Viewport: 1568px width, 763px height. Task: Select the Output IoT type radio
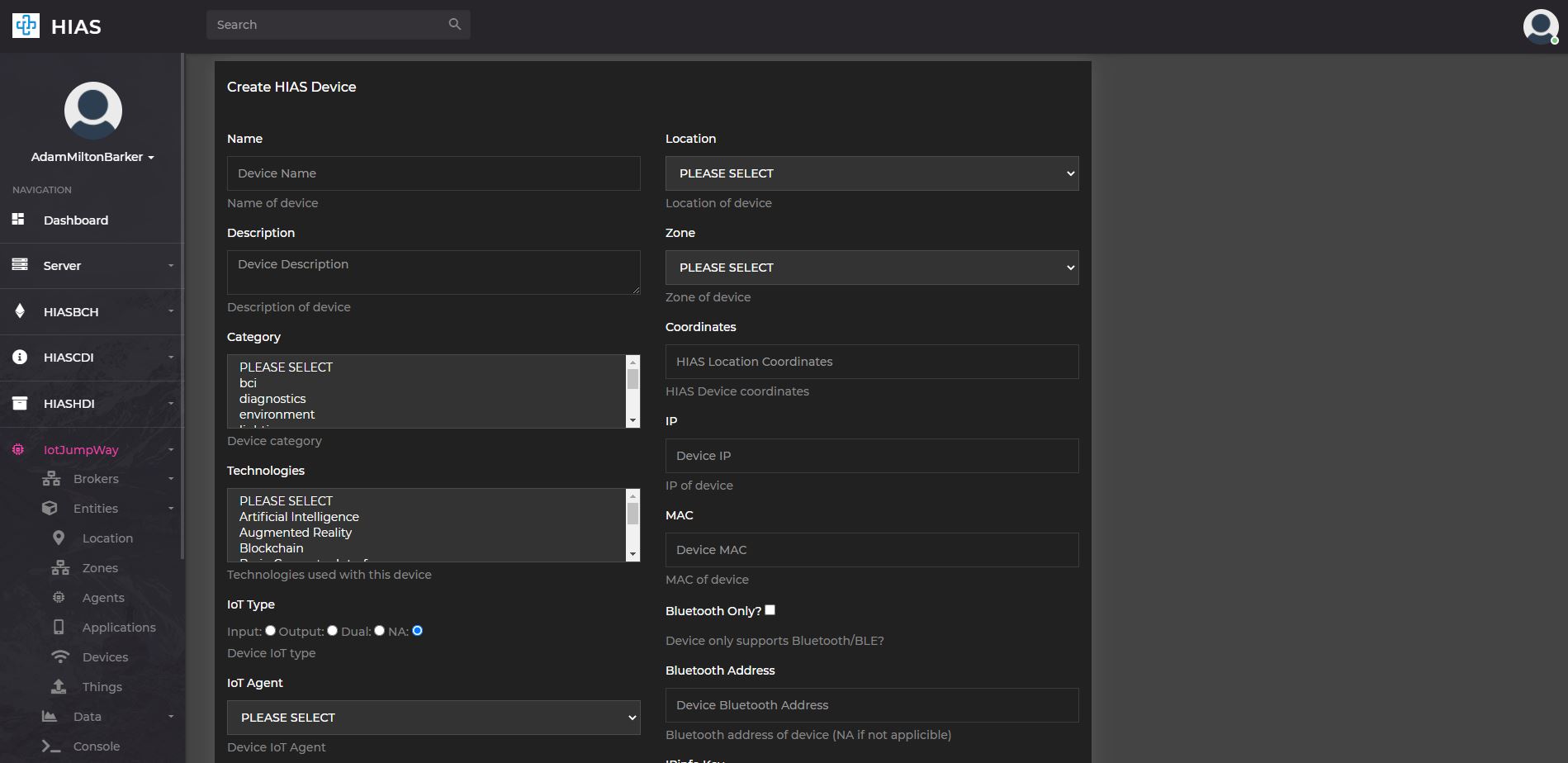tap(332, 631)
